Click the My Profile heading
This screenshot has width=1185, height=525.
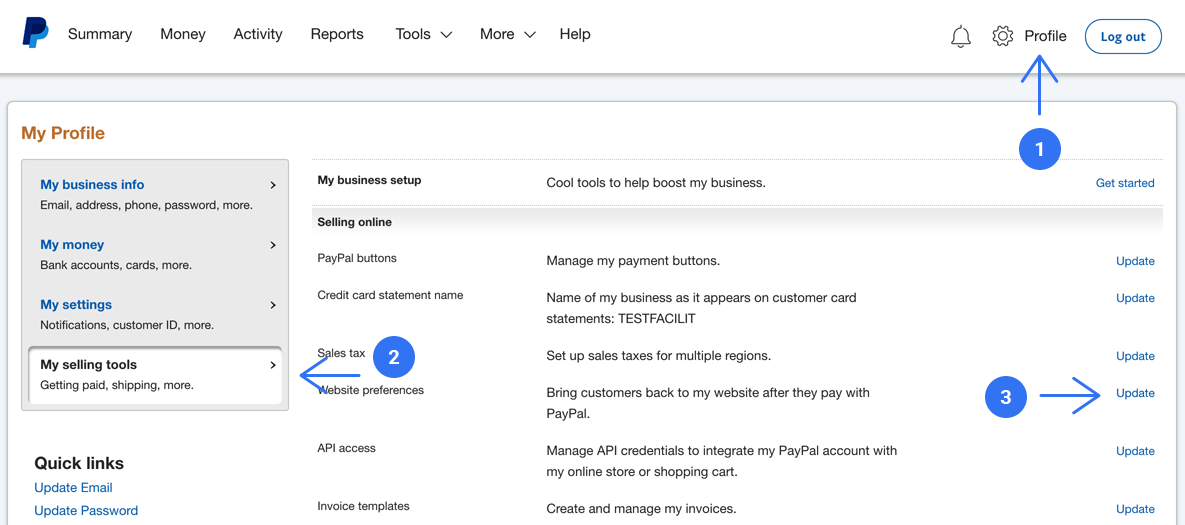click(x=63, y=134)
